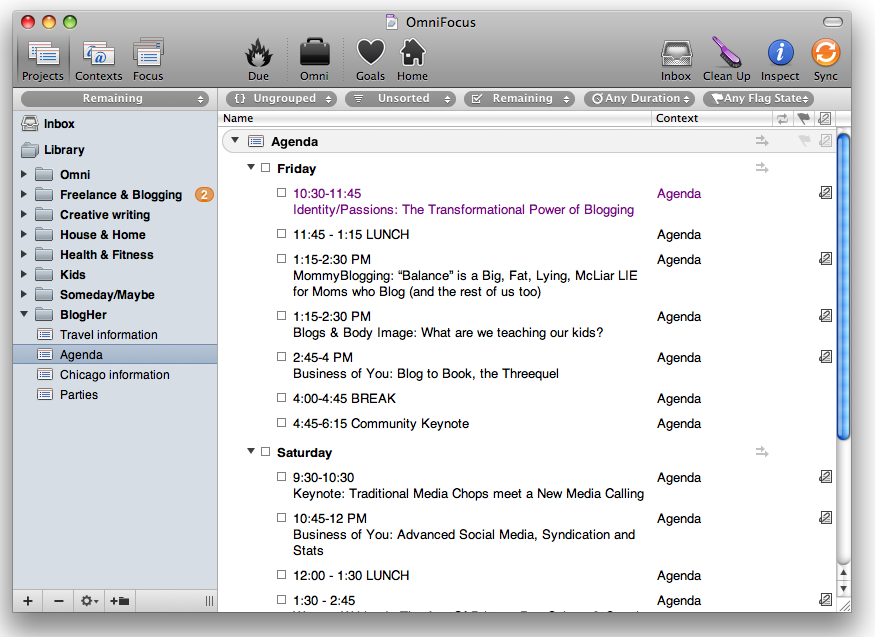This screenshot has width=875, height=637.
Task: Open the Any Duration filter dropdown
Action: pyautogui.click(x=640, y=99)
